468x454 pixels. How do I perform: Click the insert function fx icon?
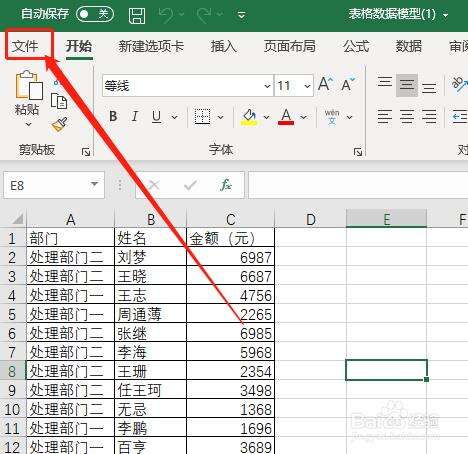[226, 184]
